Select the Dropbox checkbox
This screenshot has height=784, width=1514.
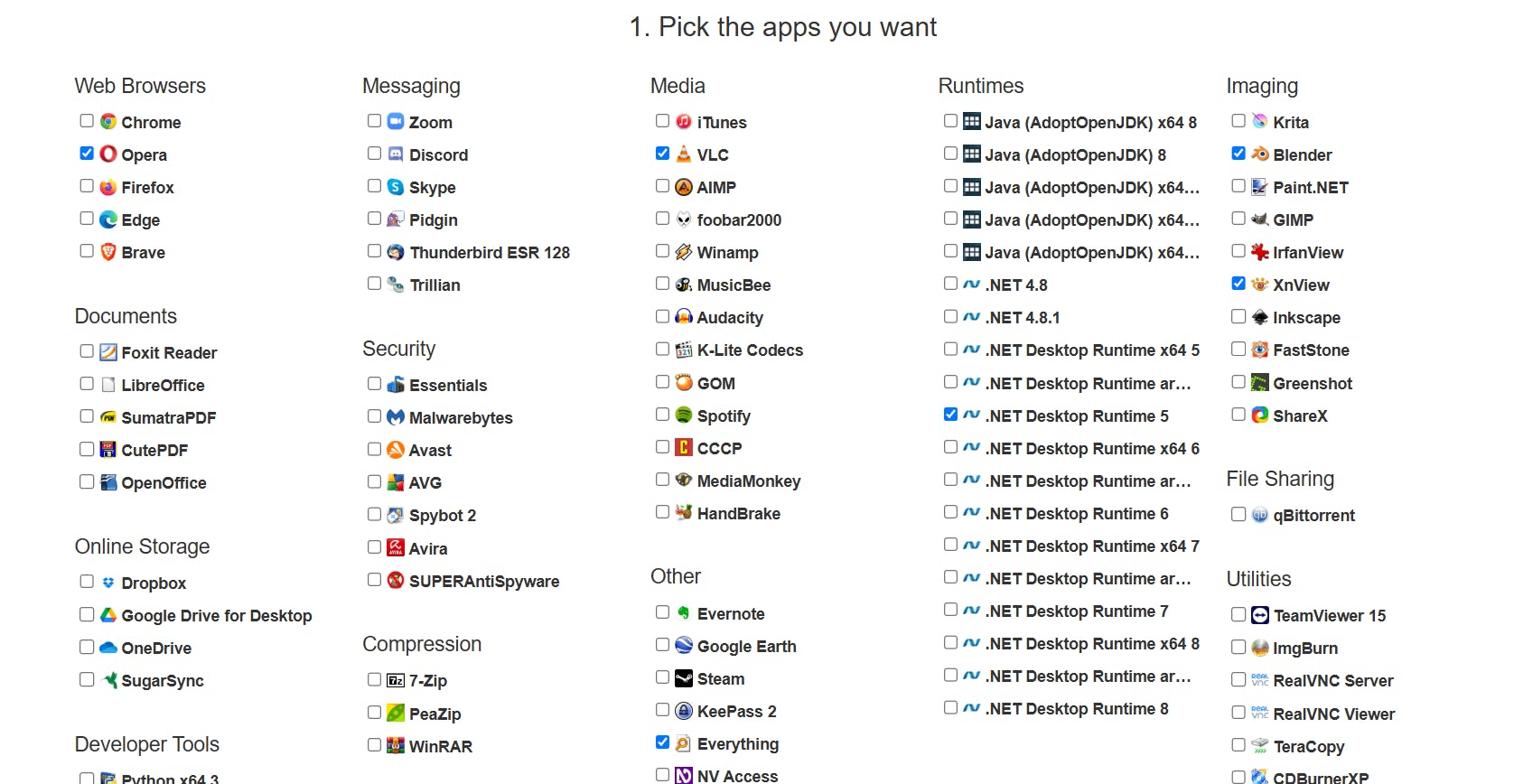(87, 582)
